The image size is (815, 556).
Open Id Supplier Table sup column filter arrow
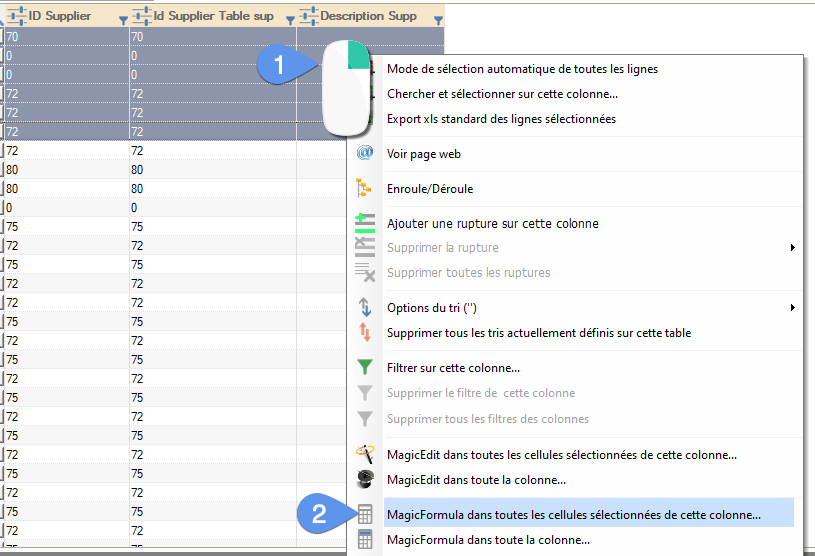tap(290, 19)
